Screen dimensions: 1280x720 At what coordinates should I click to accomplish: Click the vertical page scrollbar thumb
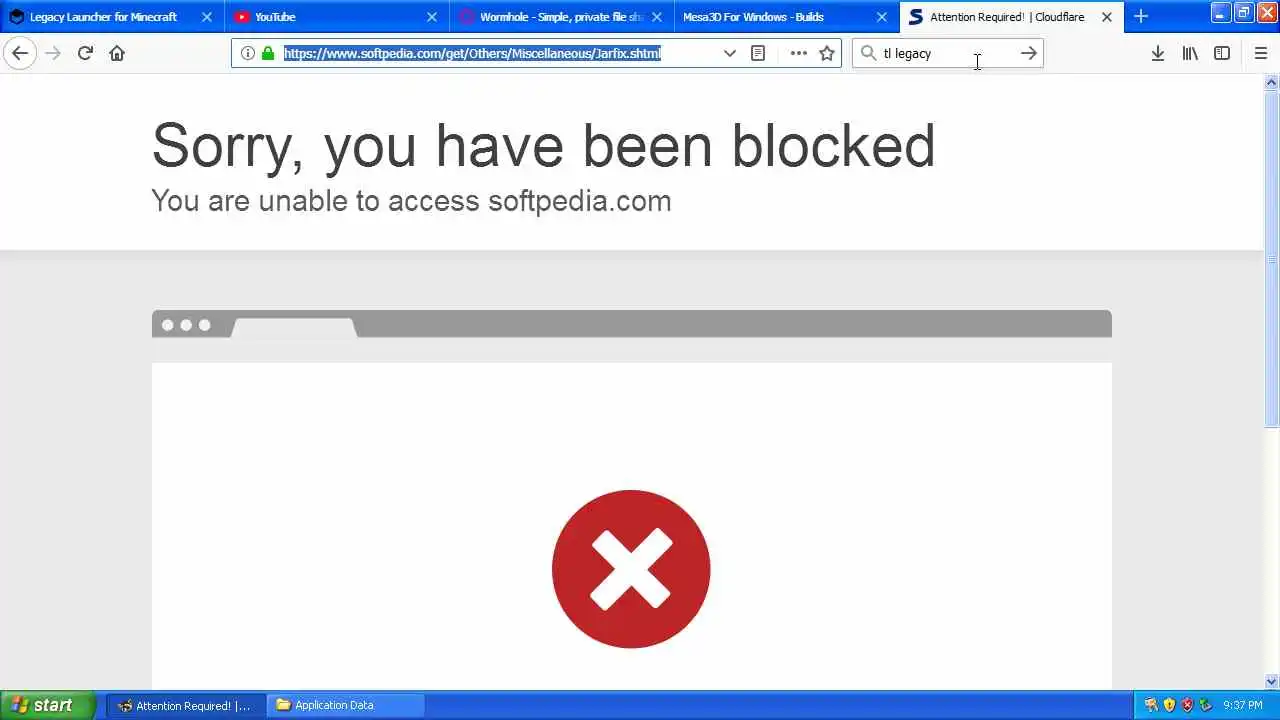1271,260
